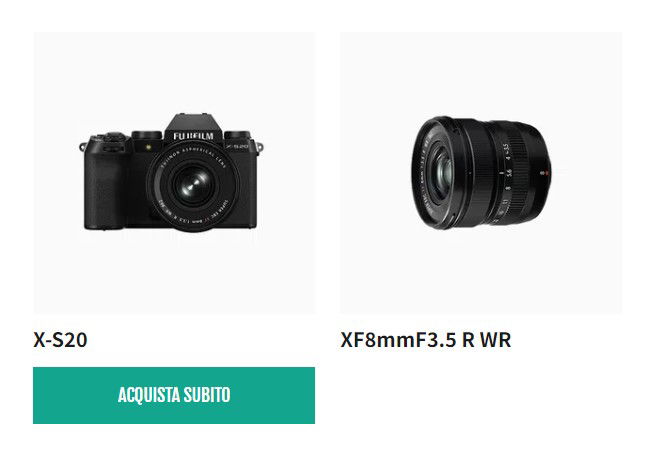Click the FUJIFILM logo on the camera

[193, 136]
